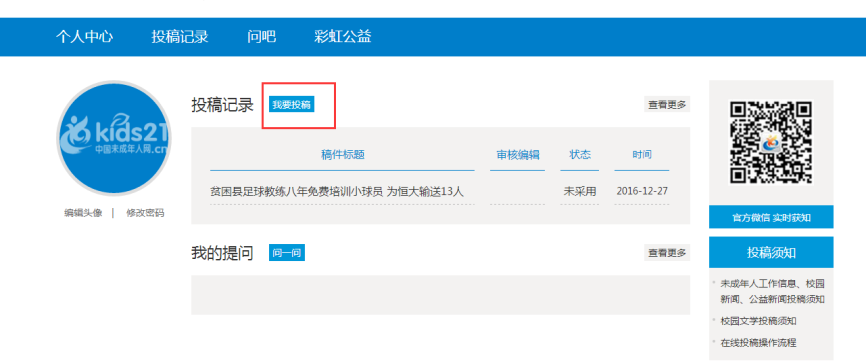Open the 问吧 navigation item
The height and width of the screenshot is (363, 866).
coord(261,37)
